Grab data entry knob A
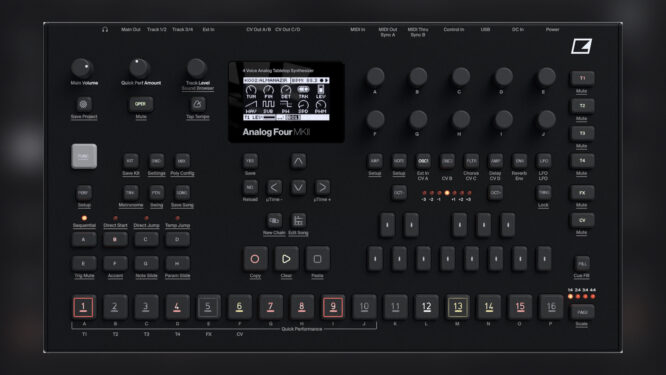This screenshot has width=666, height=375. 375,77
